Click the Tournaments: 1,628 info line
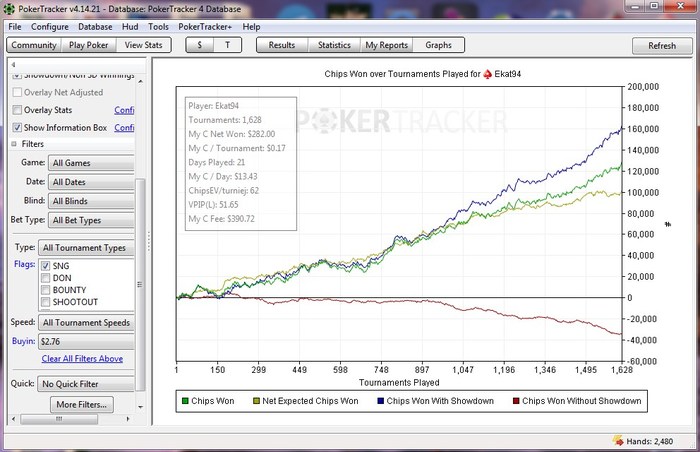Screen dimensions: 700x452 225,120
